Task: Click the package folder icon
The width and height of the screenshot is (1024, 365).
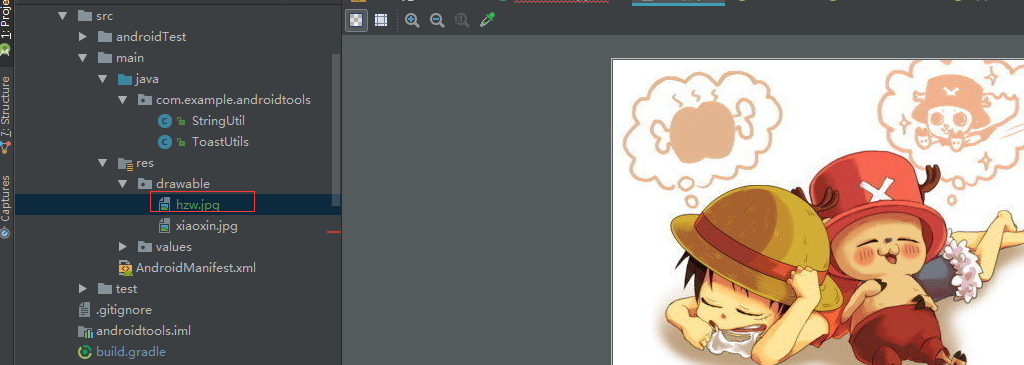Action: tap(145, 100)
